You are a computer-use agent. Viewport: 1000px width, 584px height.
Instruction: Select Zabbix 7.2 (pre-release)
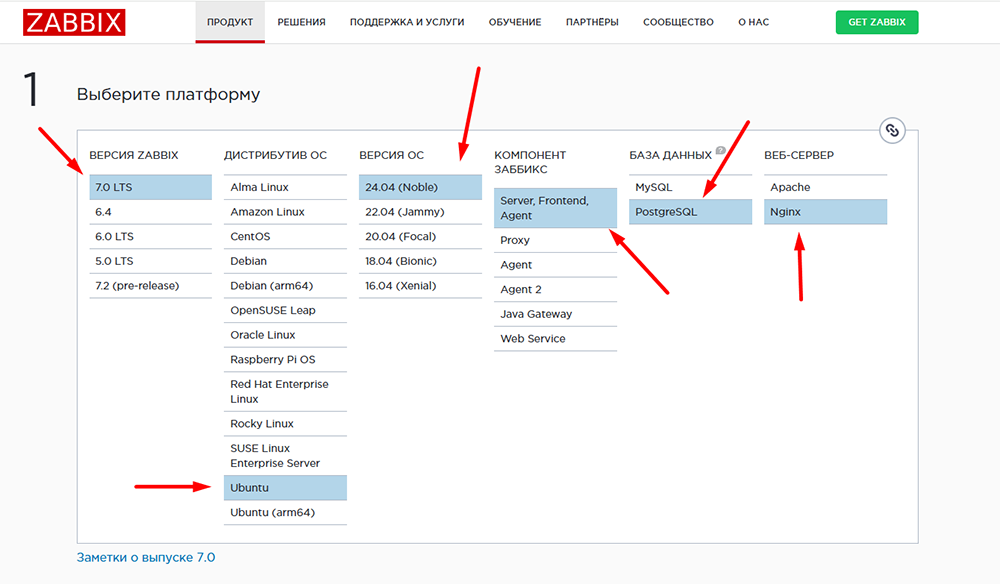pyautogui.click(x=151, y=286)
